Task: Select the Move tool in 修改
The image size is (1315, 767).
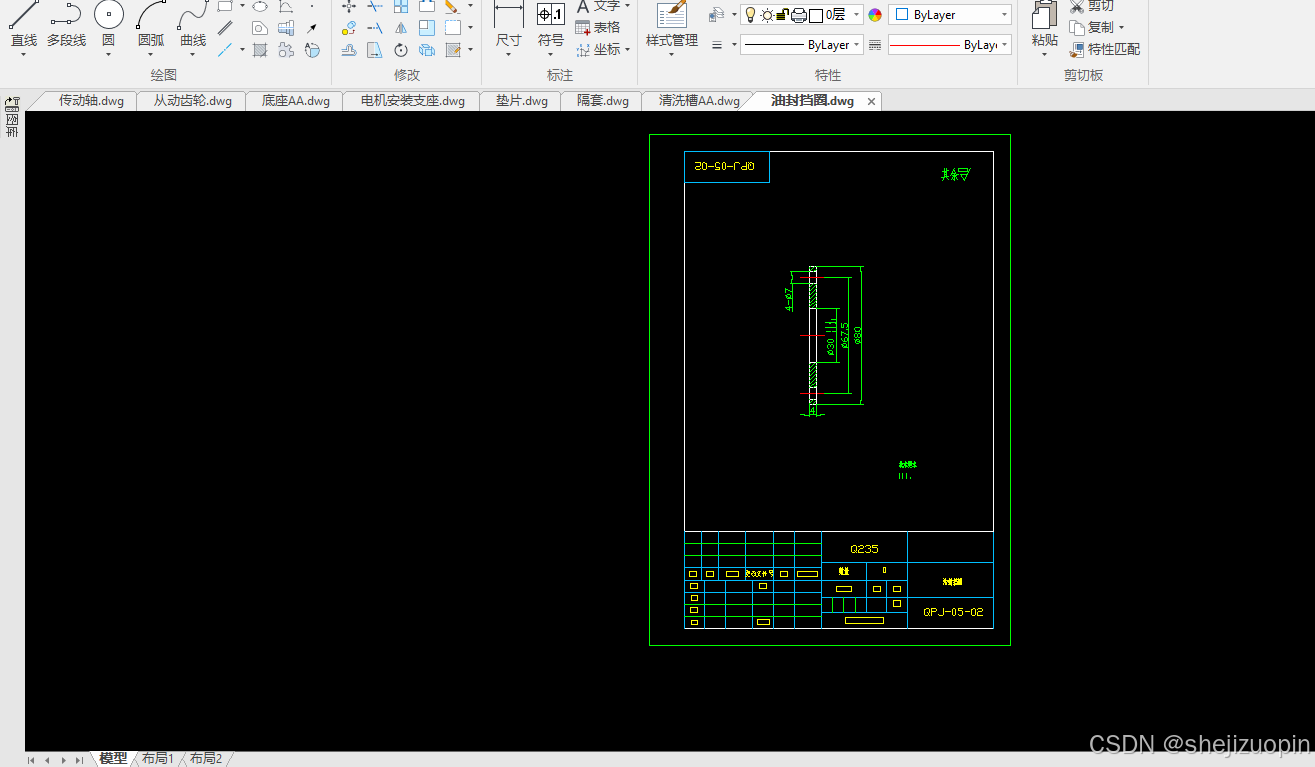Action: tap(349, 6)
